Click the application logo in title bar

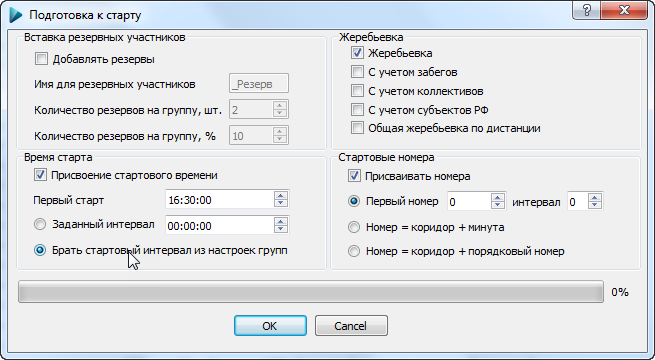pos(15,15)
